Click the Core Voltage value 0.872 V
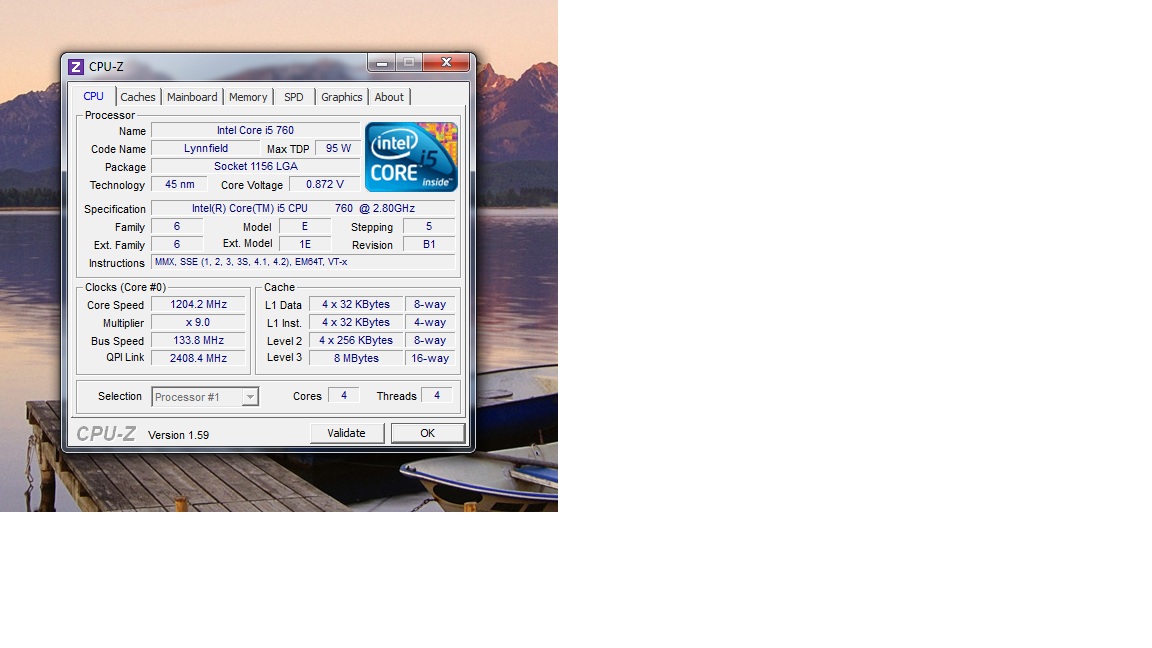Image resolution: width=1152 pixels, height=648 pixels. pyautogui.click(x=325, y=184)
